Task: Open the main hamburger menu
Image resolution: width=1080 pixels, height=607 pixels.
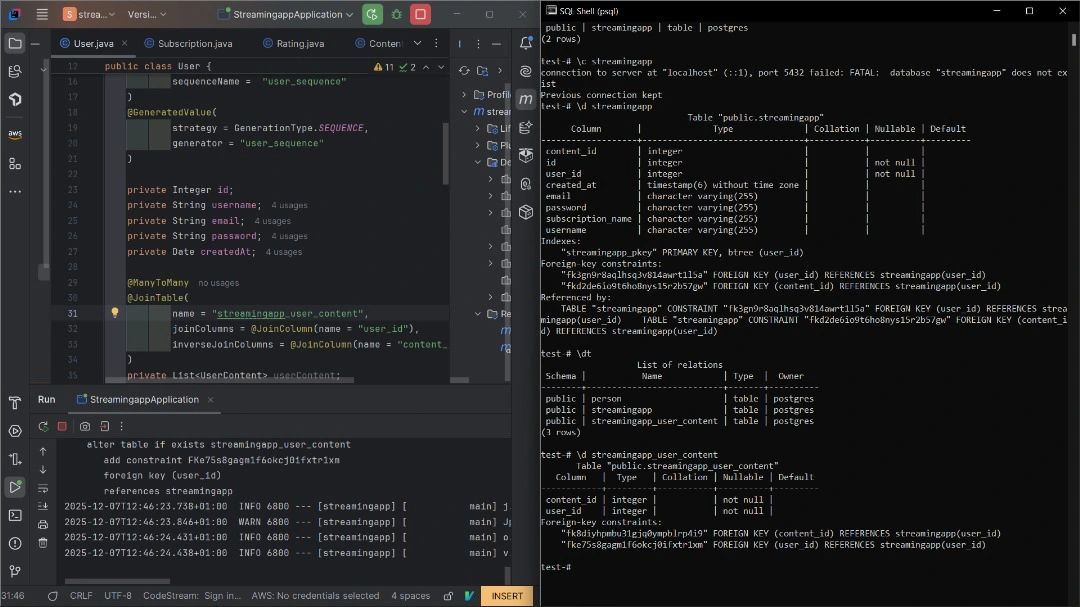Action: [x=40, y=14]
